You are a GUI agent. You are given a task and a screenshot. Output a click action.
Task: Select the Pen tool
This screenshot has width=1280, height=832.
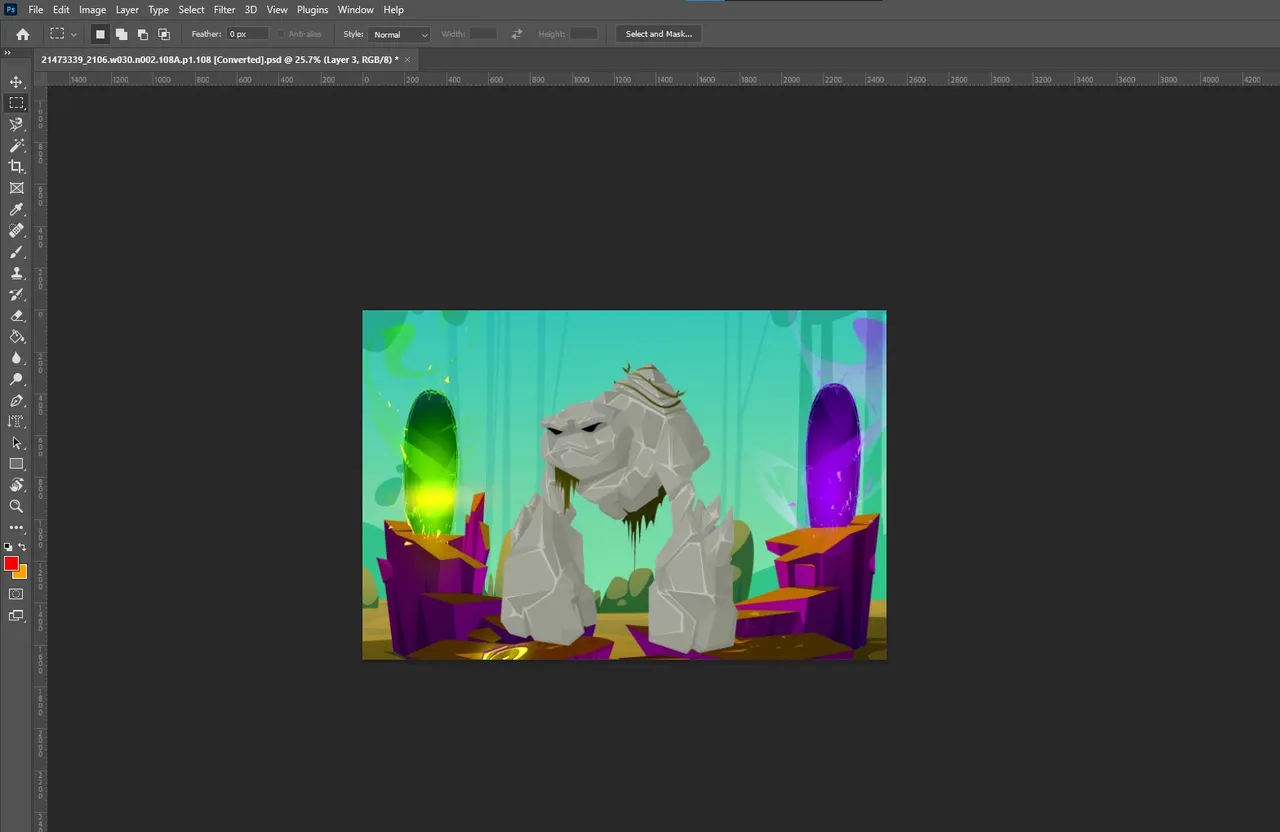coord(16,400)
